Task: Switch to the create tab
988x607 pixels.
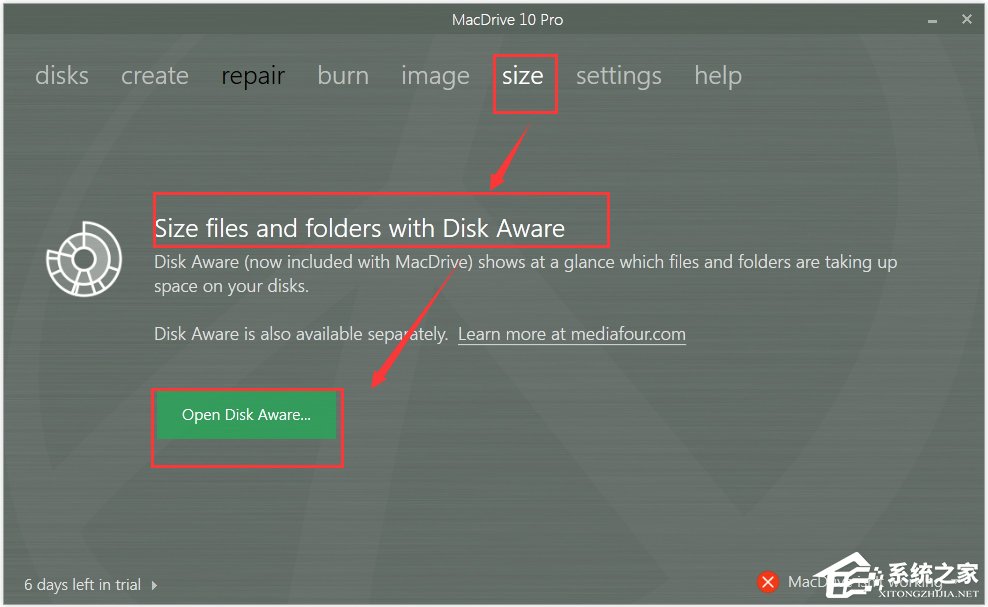Action: [154, 76]
